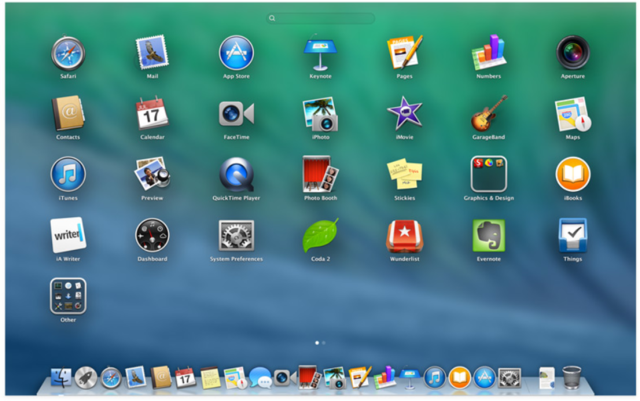The height and width of the screenshot is (401, 640).
Task: Launch Calendar from the Launchpad grid
Action: pos(152,113)
